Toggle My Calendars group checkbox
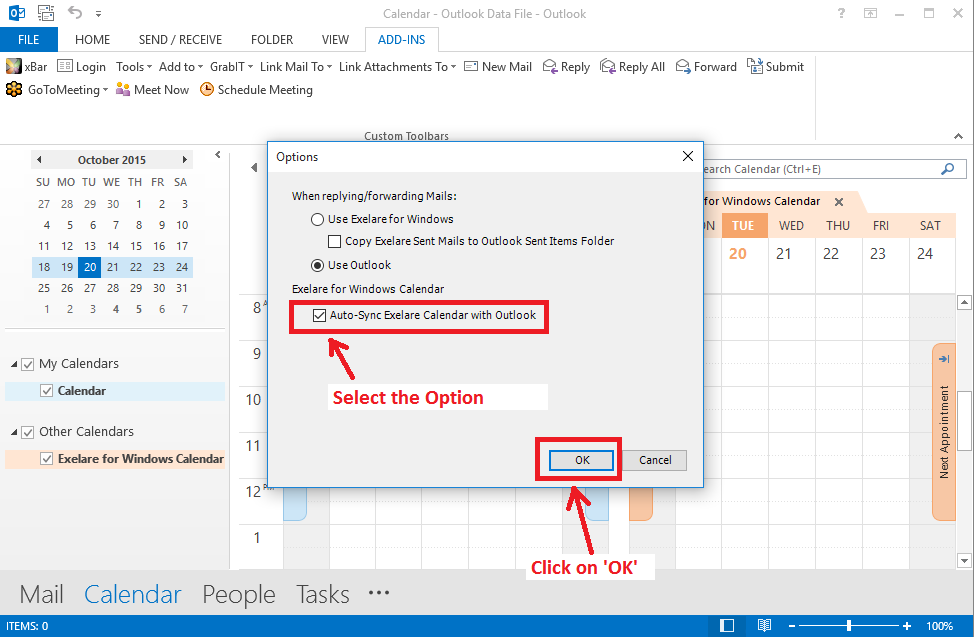Screen dimensions: 974x637 [27, 364]
